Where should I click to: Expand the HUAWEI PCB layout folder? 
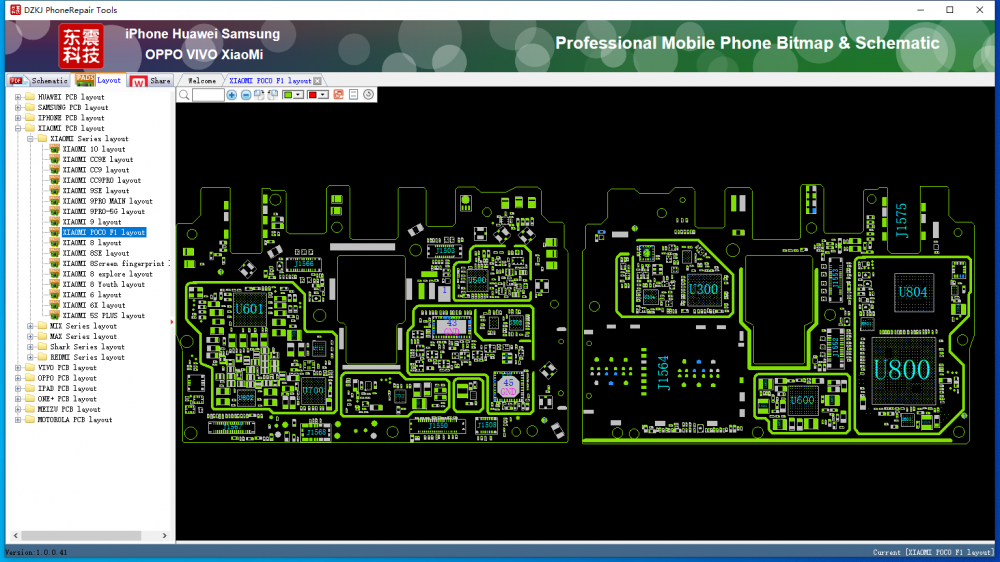(18, 97)
